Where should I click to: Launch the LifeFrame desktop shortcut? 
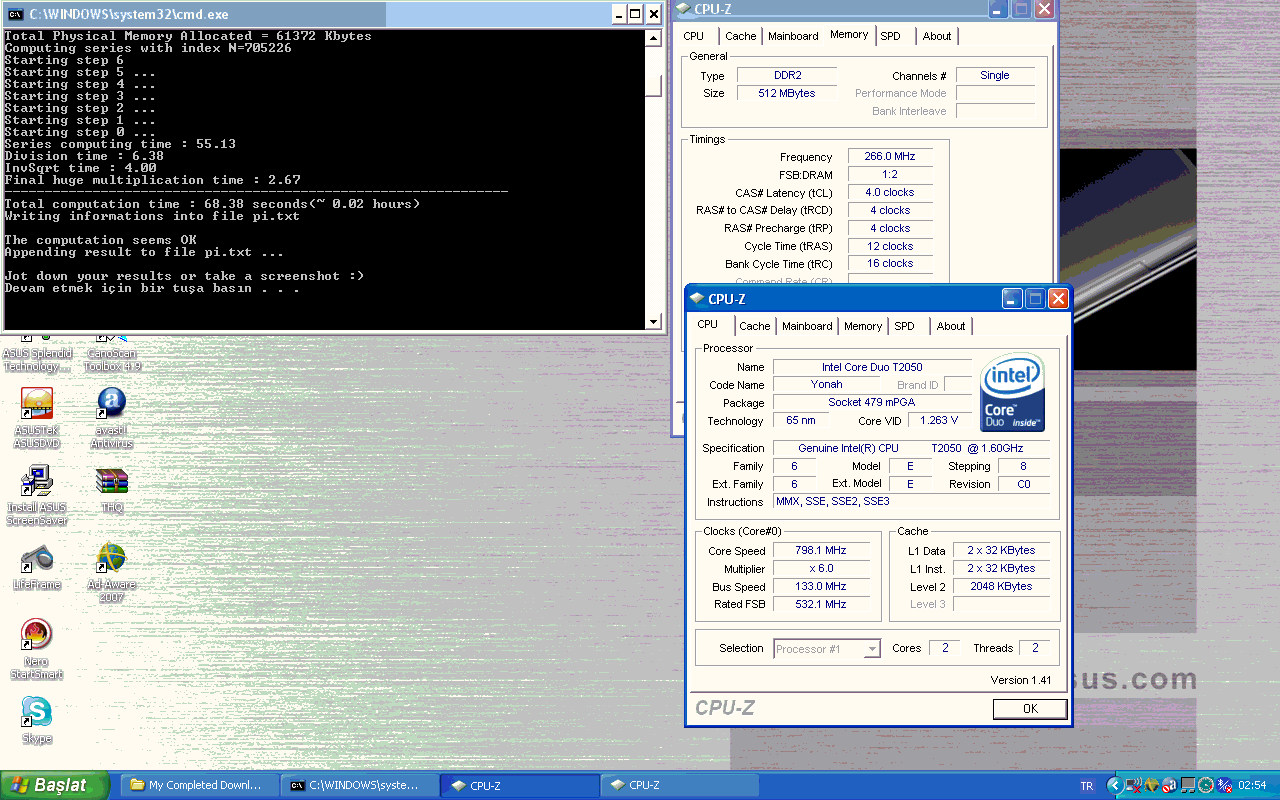(37, 567)
